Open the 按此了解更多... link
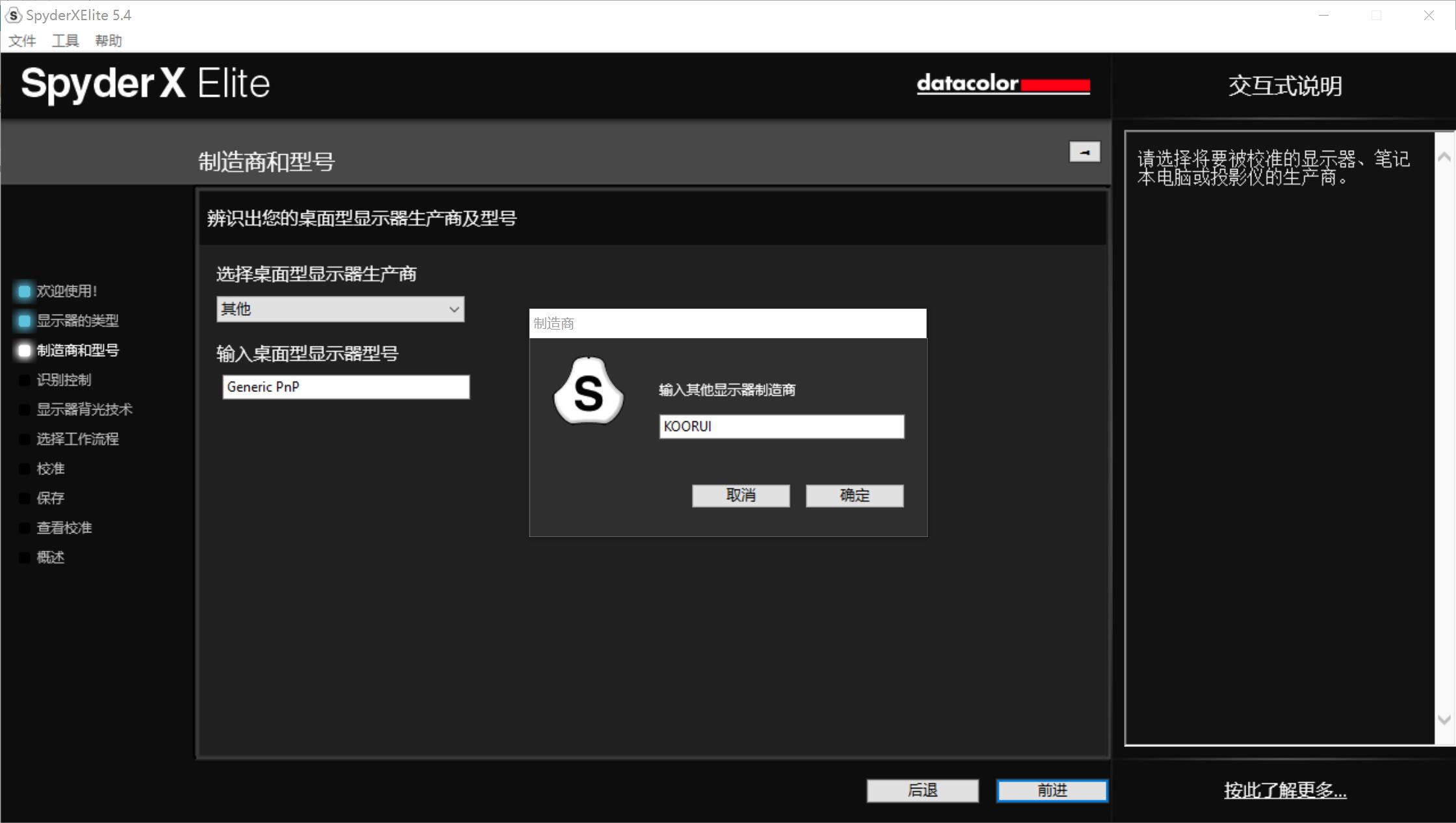The width and height of the screenshot is (1456, 823). (x=1285, y=790)
